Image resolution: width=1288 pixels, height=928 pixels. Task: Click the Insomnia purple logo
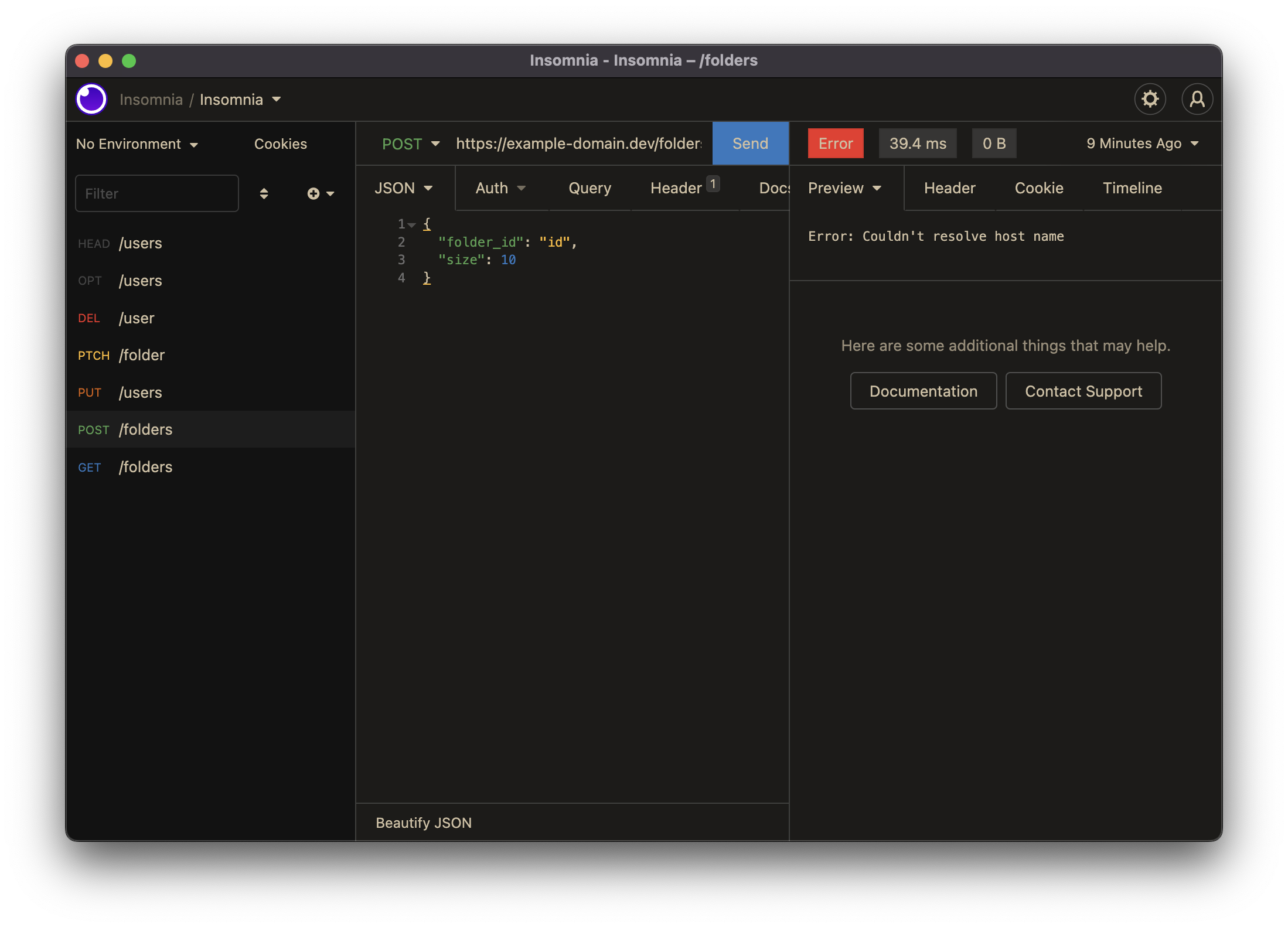coord(91,99)
